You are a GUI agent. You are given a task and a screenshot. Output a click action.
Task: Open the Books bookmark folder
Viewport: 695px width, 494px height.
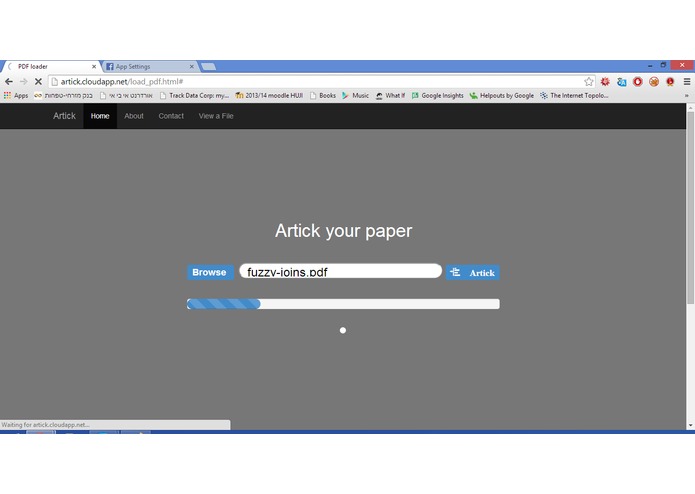[323, 95]
